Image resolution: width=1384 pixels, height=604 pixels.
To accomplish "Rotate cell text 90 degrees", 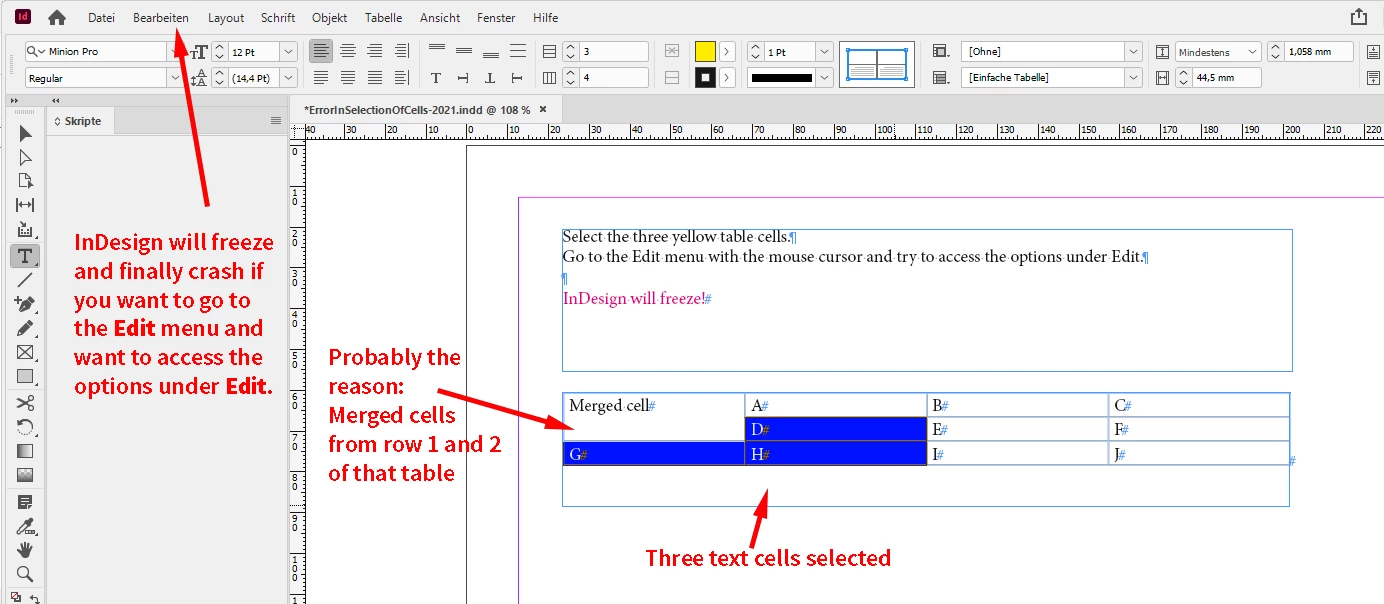I will (463, 78).
